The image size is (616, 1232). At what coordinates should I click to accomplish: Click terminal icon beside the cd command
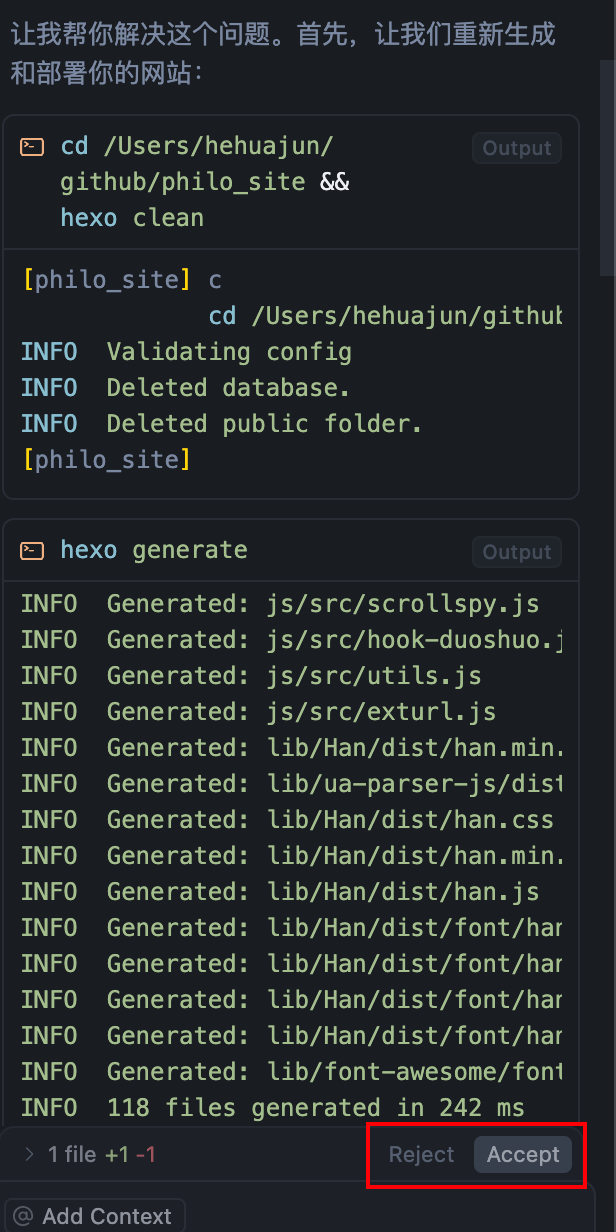click(x=32, y=147)
